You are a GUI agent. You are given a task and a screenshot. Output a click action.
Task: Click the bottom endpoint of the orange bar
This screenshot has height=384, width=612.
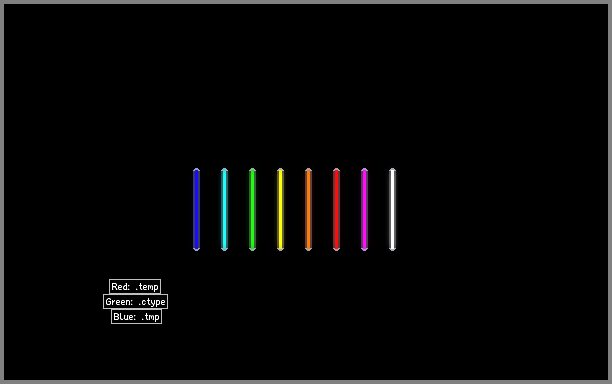point(308,249)
